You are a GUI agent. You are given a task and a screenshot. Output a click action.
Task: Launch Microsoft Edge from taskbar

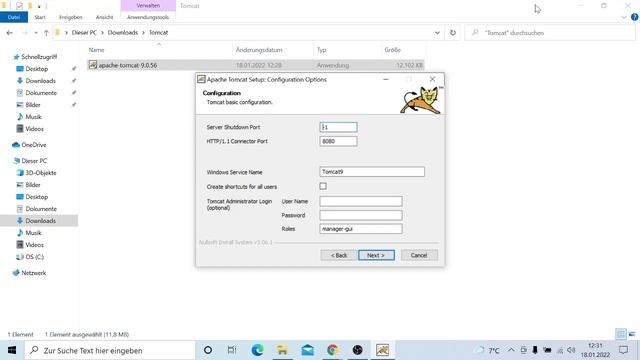point(258,350)
